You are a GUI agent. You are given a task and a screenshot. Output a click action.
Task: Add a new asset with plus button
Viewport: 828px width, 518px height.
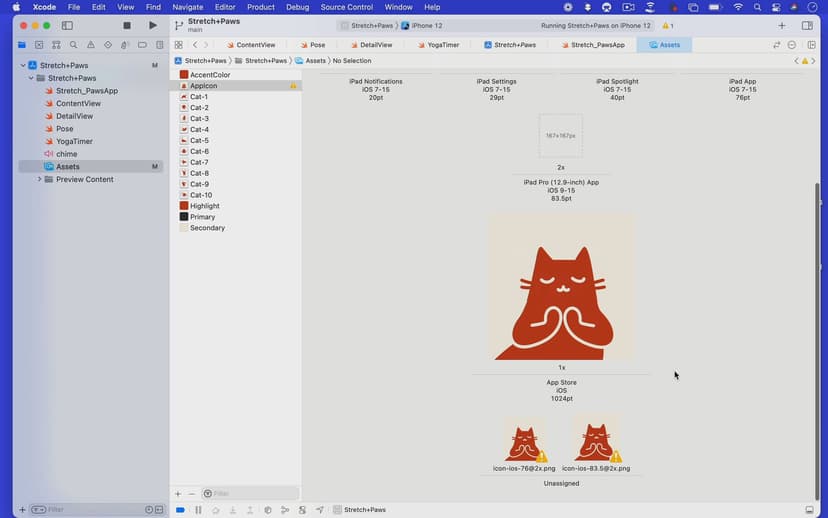click(178, 493)
